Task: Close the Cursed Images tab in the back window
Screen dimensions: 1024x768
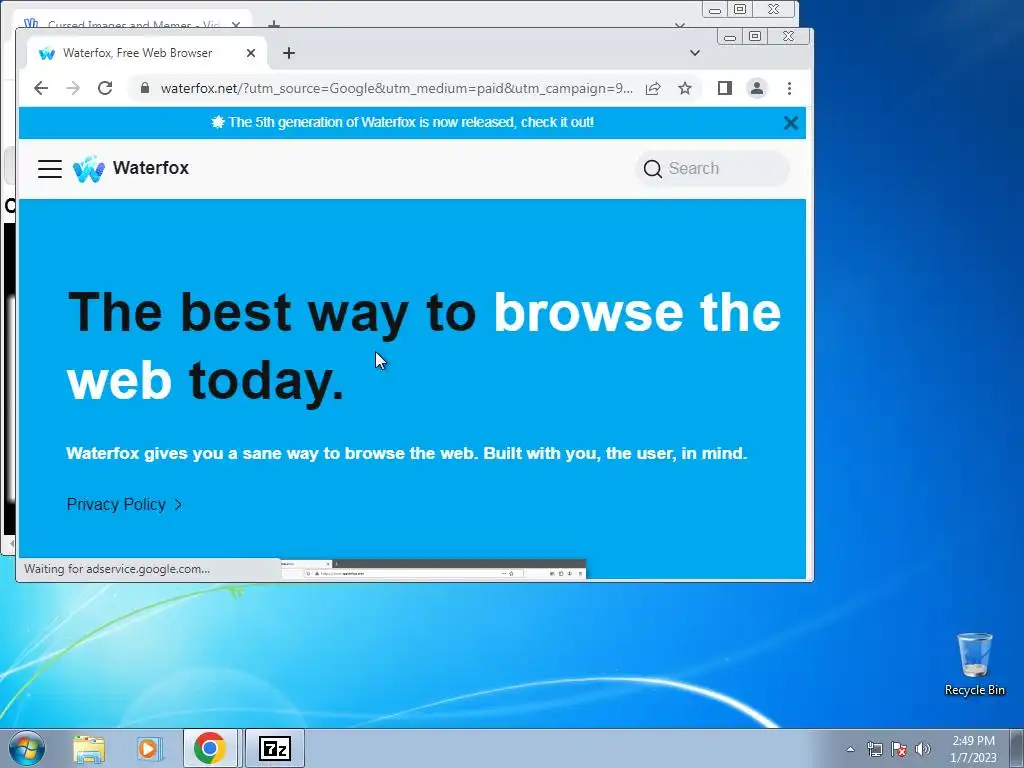Action: coord(236,25)
